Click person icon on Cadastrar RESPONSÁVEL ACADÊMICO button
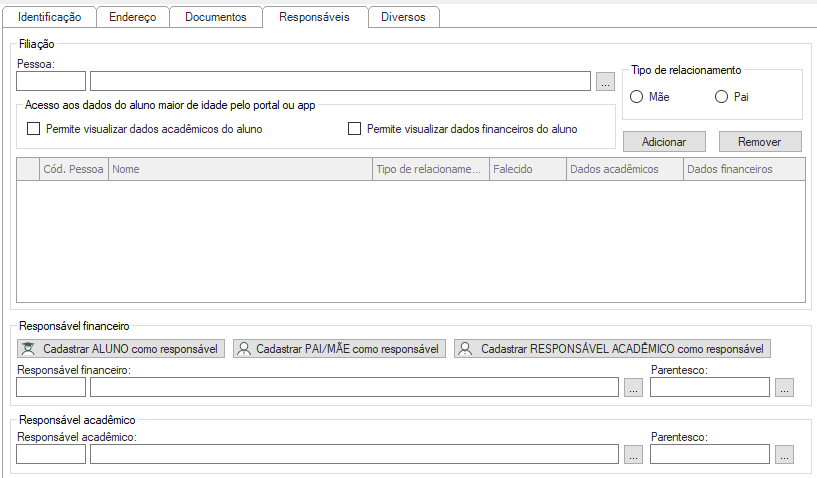817x478 pixels. (465, 349)
